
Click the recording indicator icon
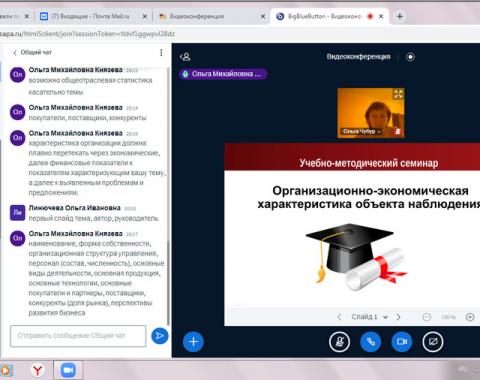410,57
